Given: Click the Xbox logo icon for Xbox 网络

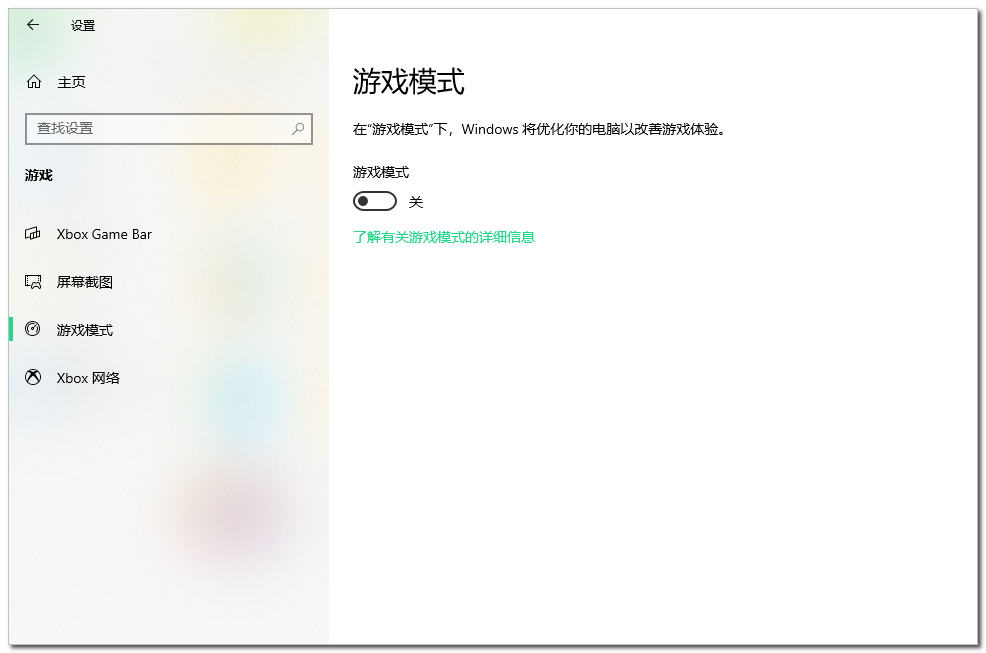Looking at the screenshot, I should (33, 378).
